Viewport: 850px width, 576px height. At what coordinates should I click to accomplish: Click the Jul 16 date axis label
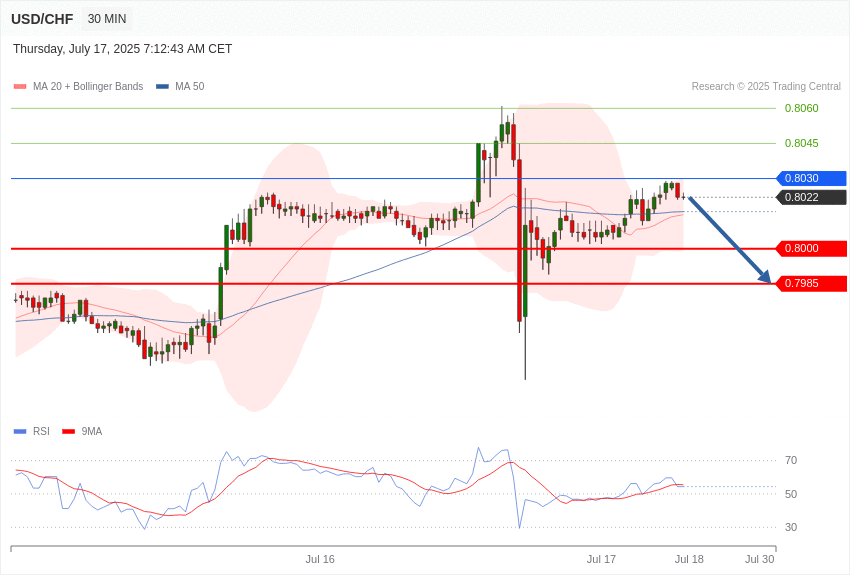tap(320, 559)
